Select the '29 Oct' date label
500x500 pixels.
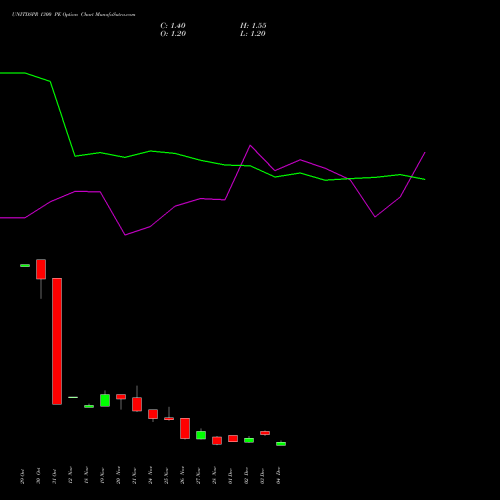22,476
